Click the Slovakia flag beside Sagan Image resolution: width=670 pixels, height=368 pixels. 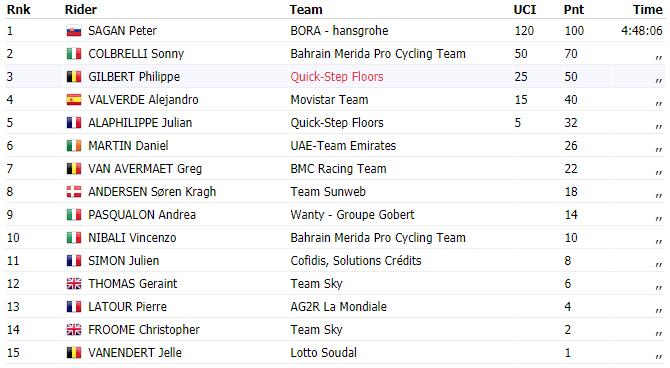click(x=74, y=31)
